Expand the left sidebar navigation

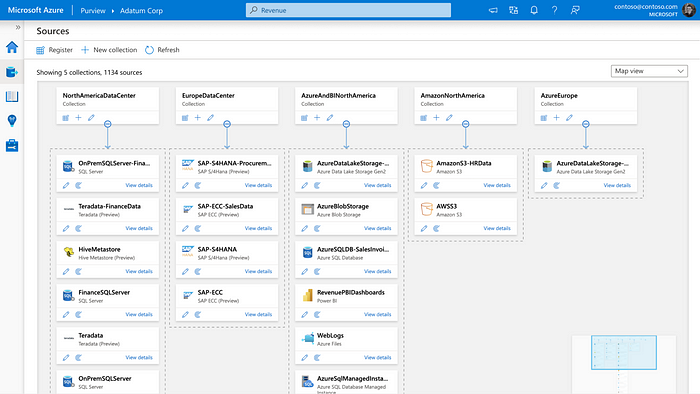tap(18, 27)
